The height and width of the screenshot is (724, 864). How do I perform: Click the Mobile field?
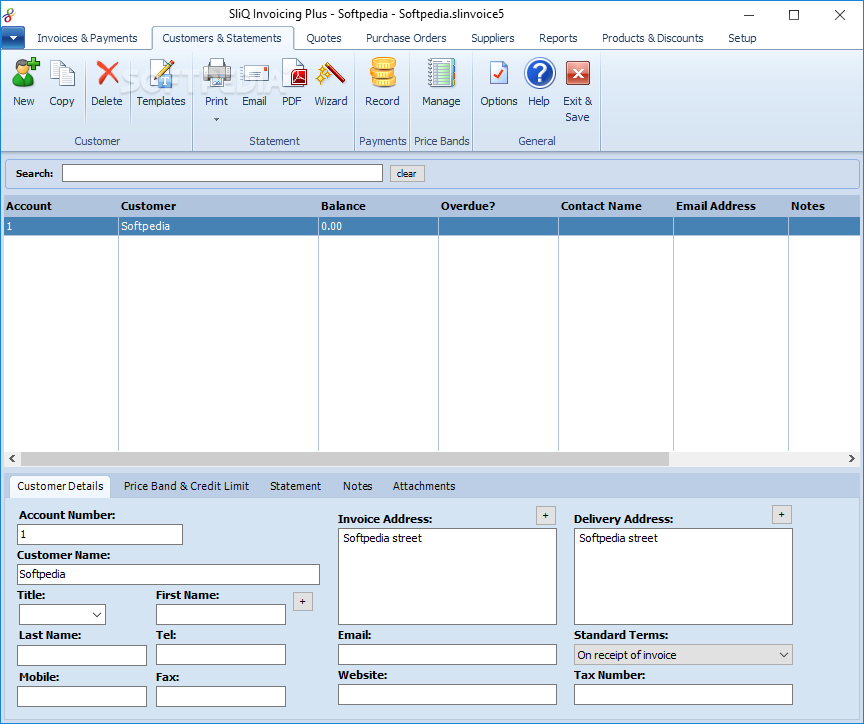pyautogui.click(x=82, y=696)
